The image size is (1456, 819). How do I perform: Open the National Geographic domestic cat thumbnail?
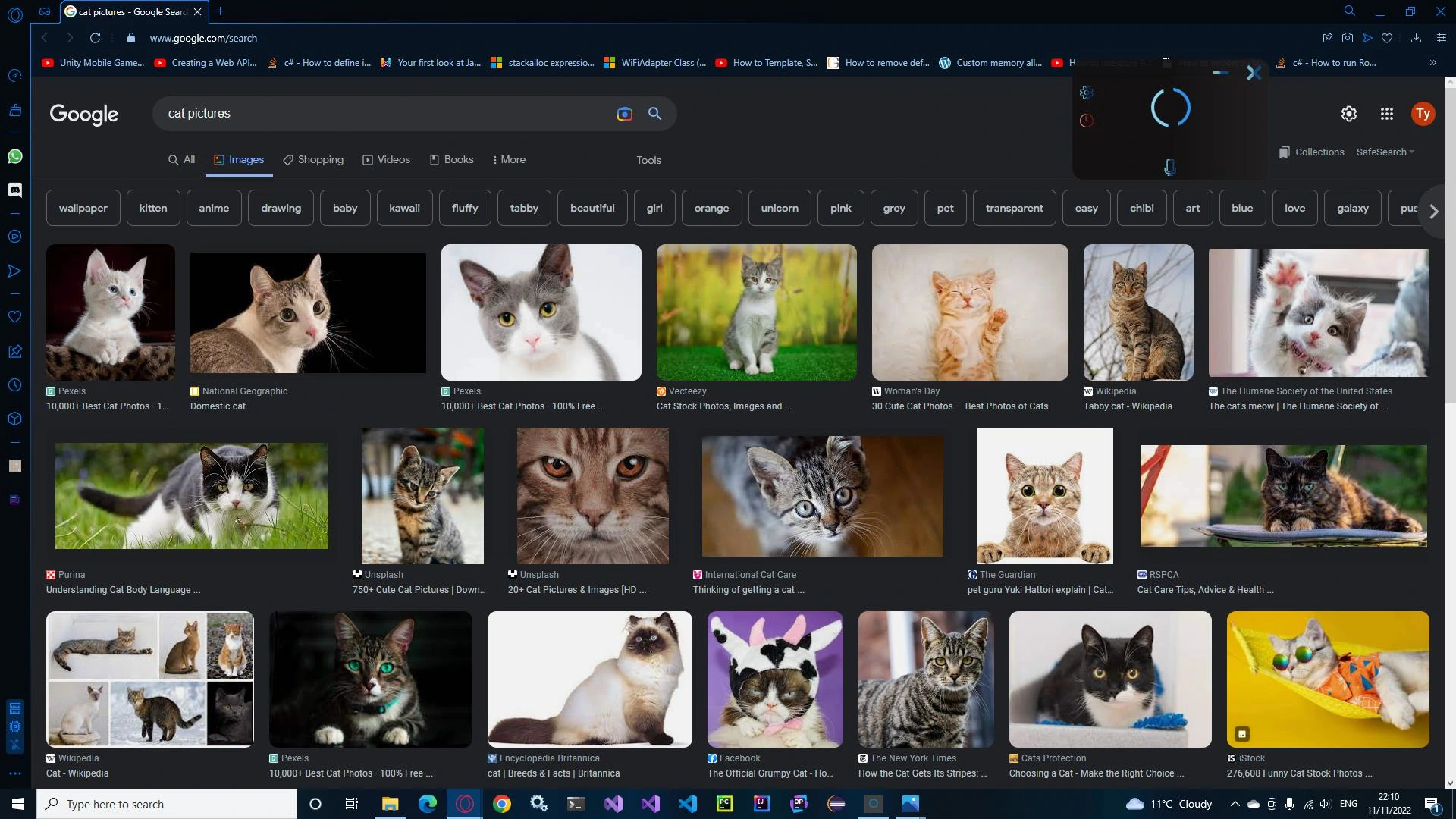coord(308,312)
